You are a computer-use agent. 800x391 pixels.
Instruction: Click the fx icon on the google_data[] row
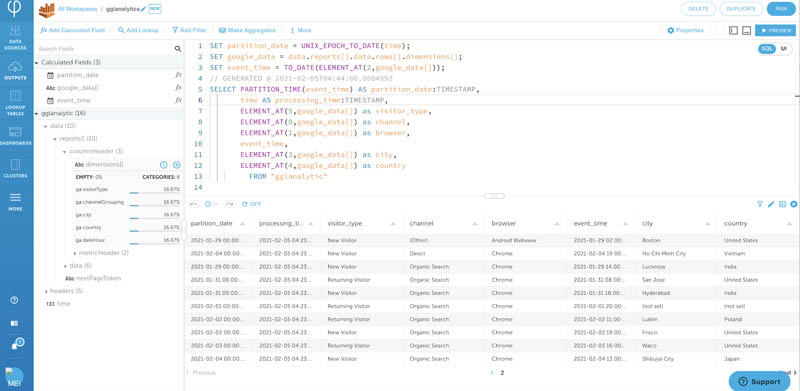(x=178, y=88)
